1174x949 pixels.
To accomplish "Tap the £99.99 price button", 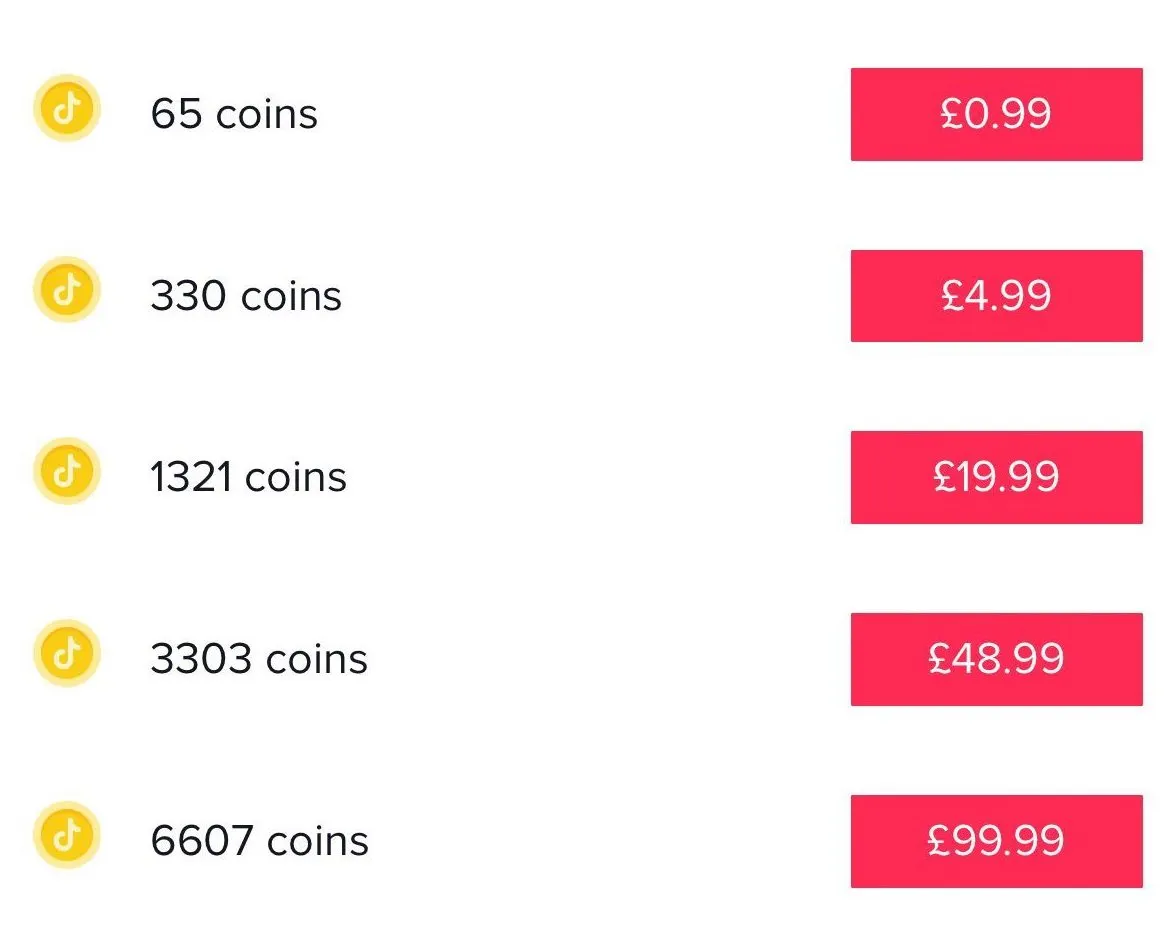I will pyautogui.click(x=996, y=841).
